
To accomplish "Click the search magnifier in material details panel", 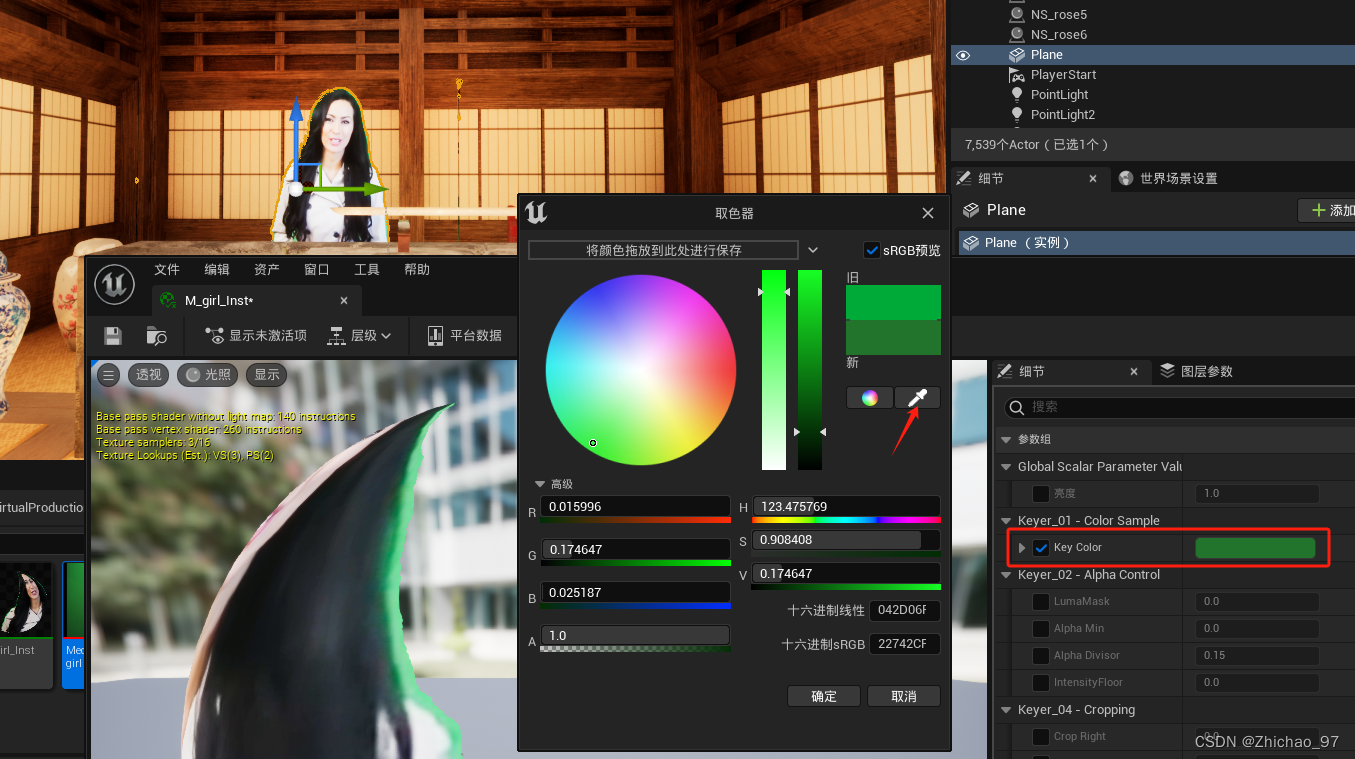I will pos(1016,407).
